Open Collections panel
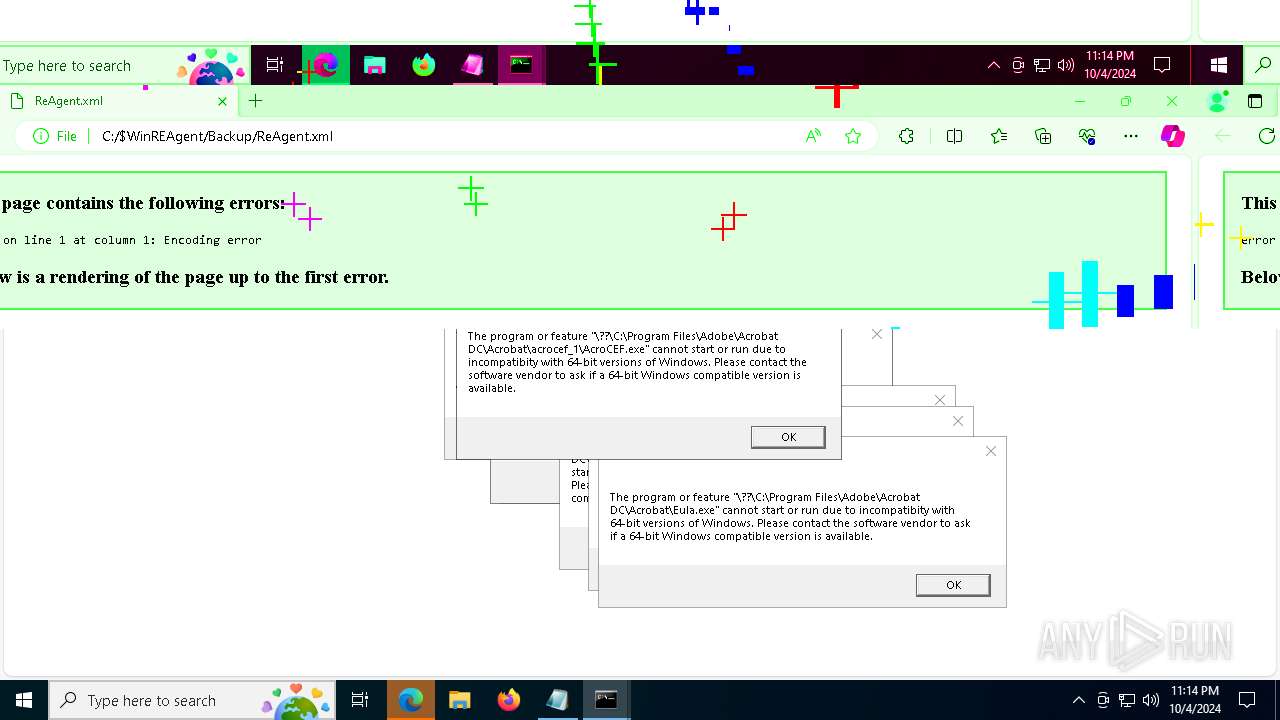 click(1043, 136)
